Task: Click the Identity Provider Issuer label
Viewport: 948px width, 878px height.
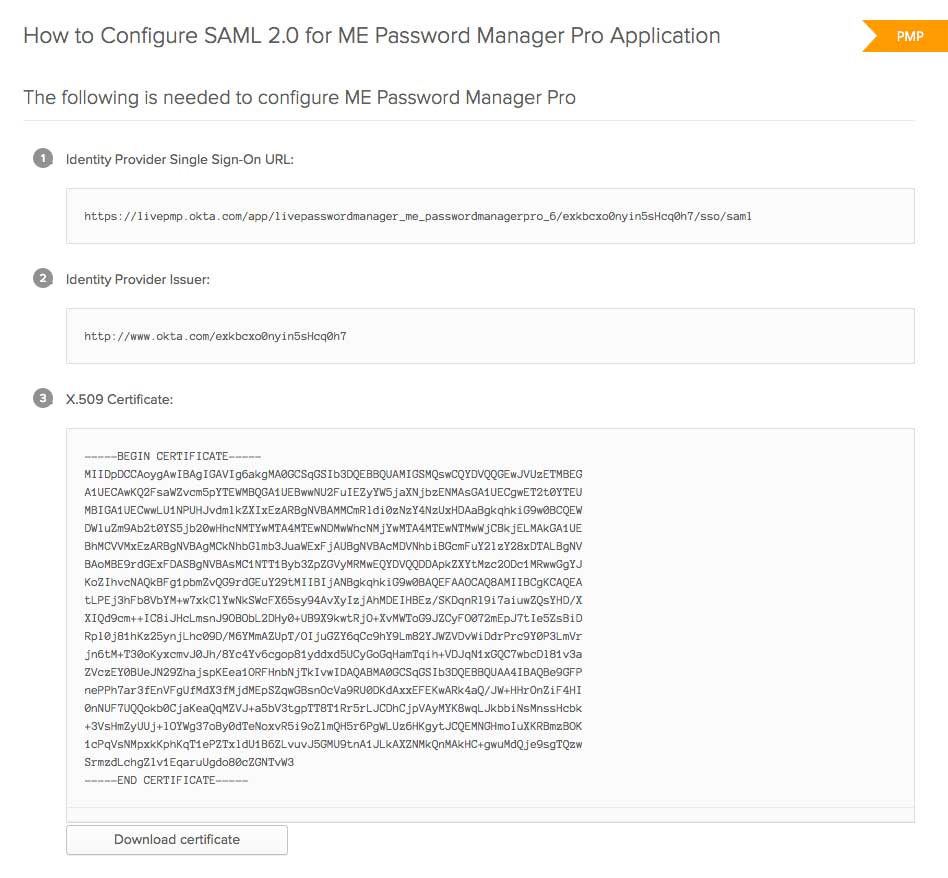Action: coord(138,279)
